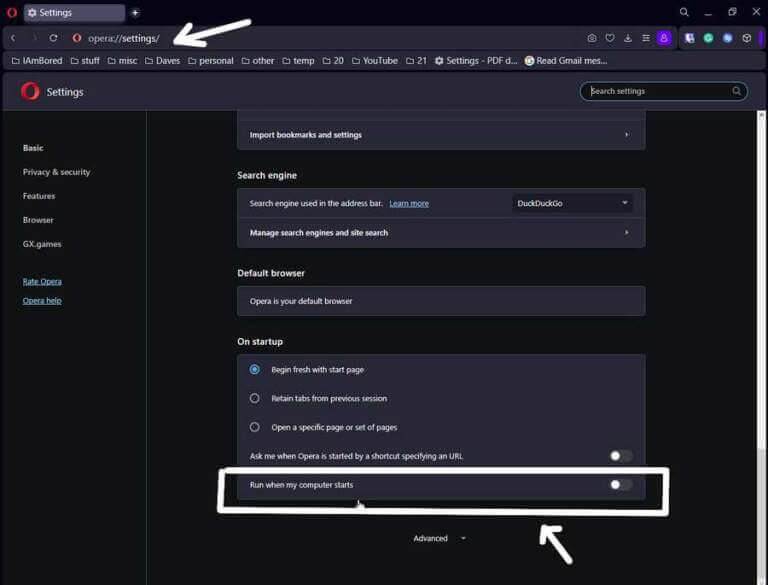The width and height of the screenshot is (768, 585).
Task: Click the settings page vertical scrollbar
Action: [x=761, y=279]
